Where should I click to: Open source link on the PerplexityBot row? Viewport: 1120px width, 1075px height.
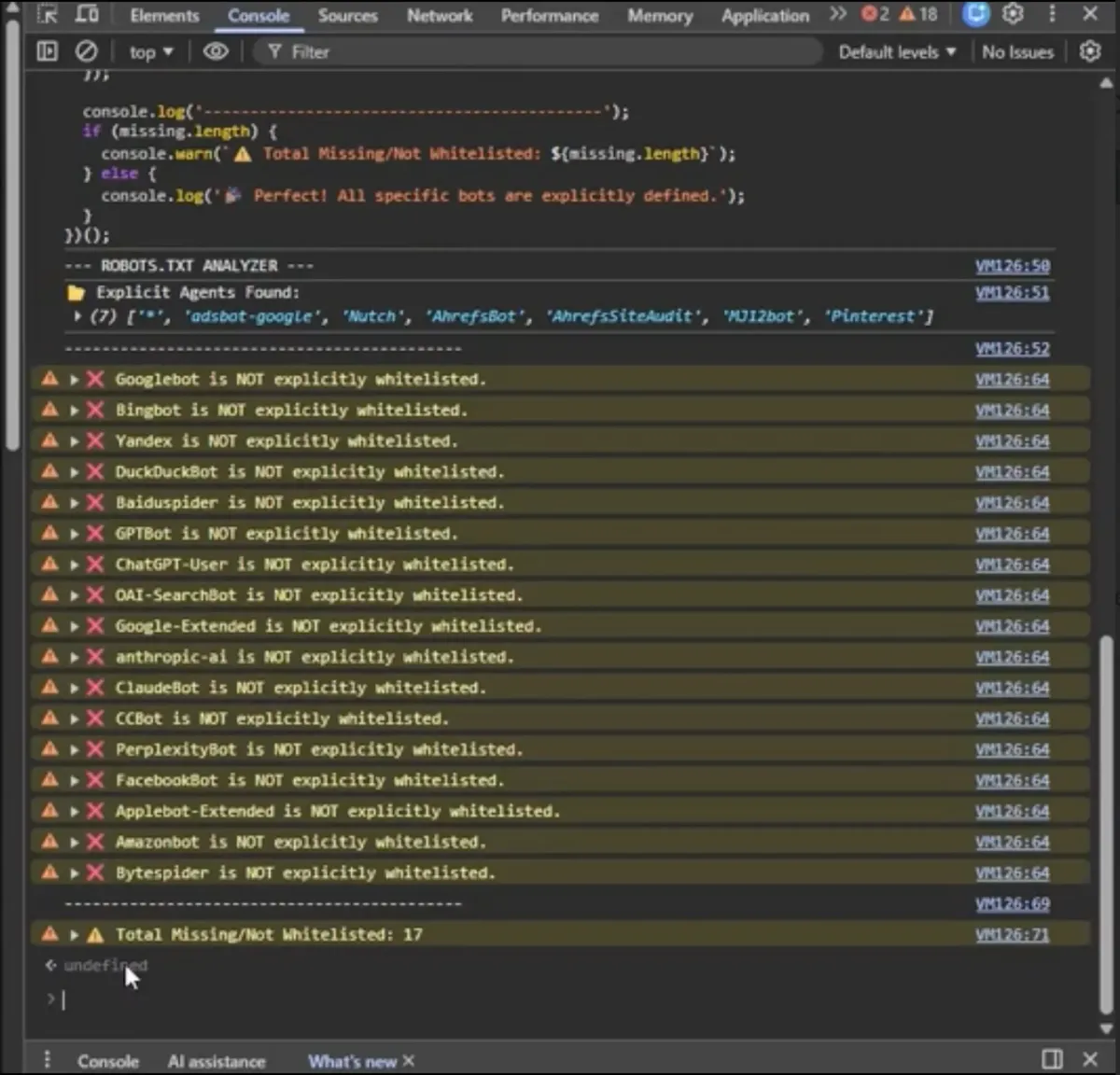click(1013, 749)
